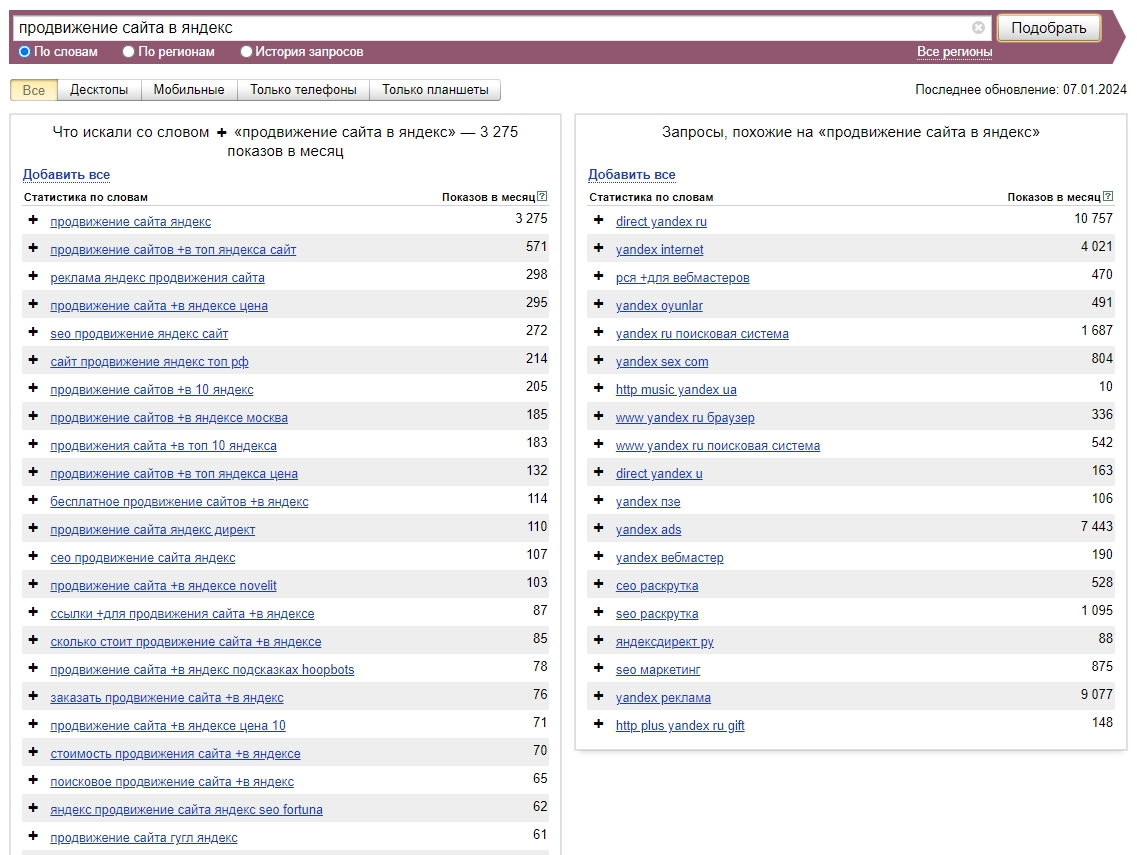1137x855 pixels.
Task: Switch to the 'Десктопы' tab
Action: click(x=99, y=90)
